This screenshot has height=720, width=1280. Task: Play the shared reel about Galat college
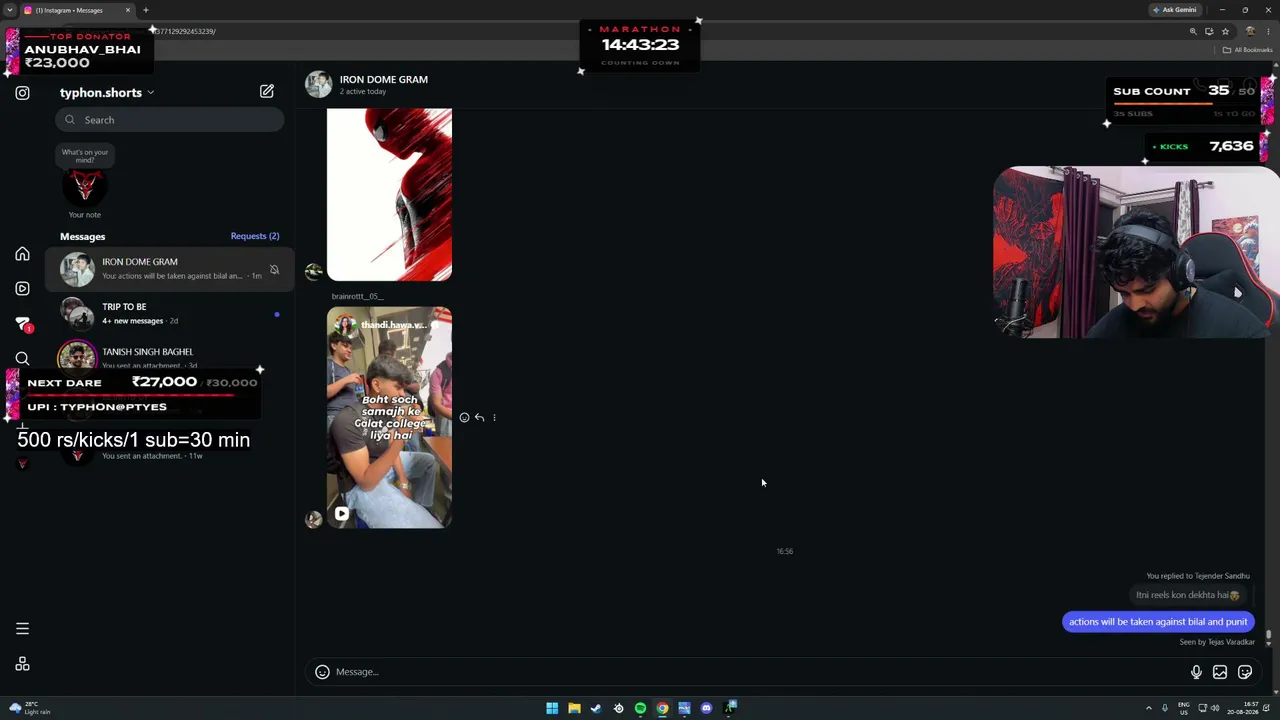389,418
